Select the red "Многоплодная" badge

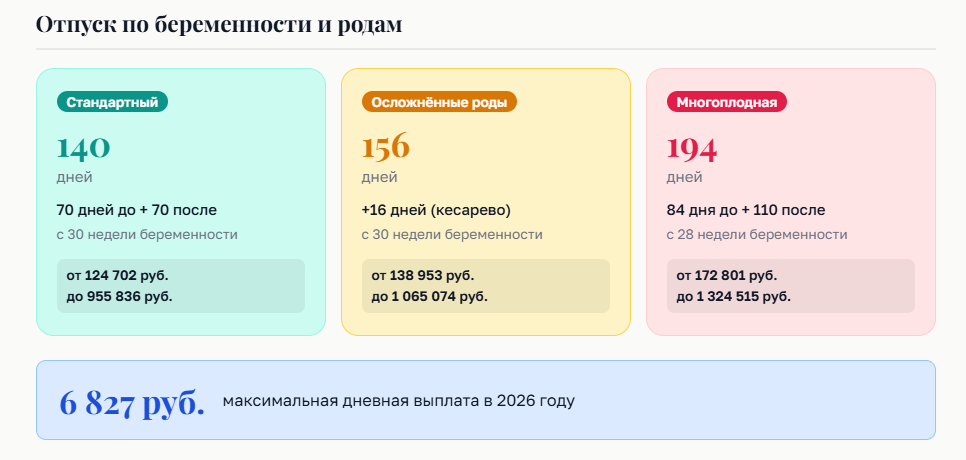727,101
